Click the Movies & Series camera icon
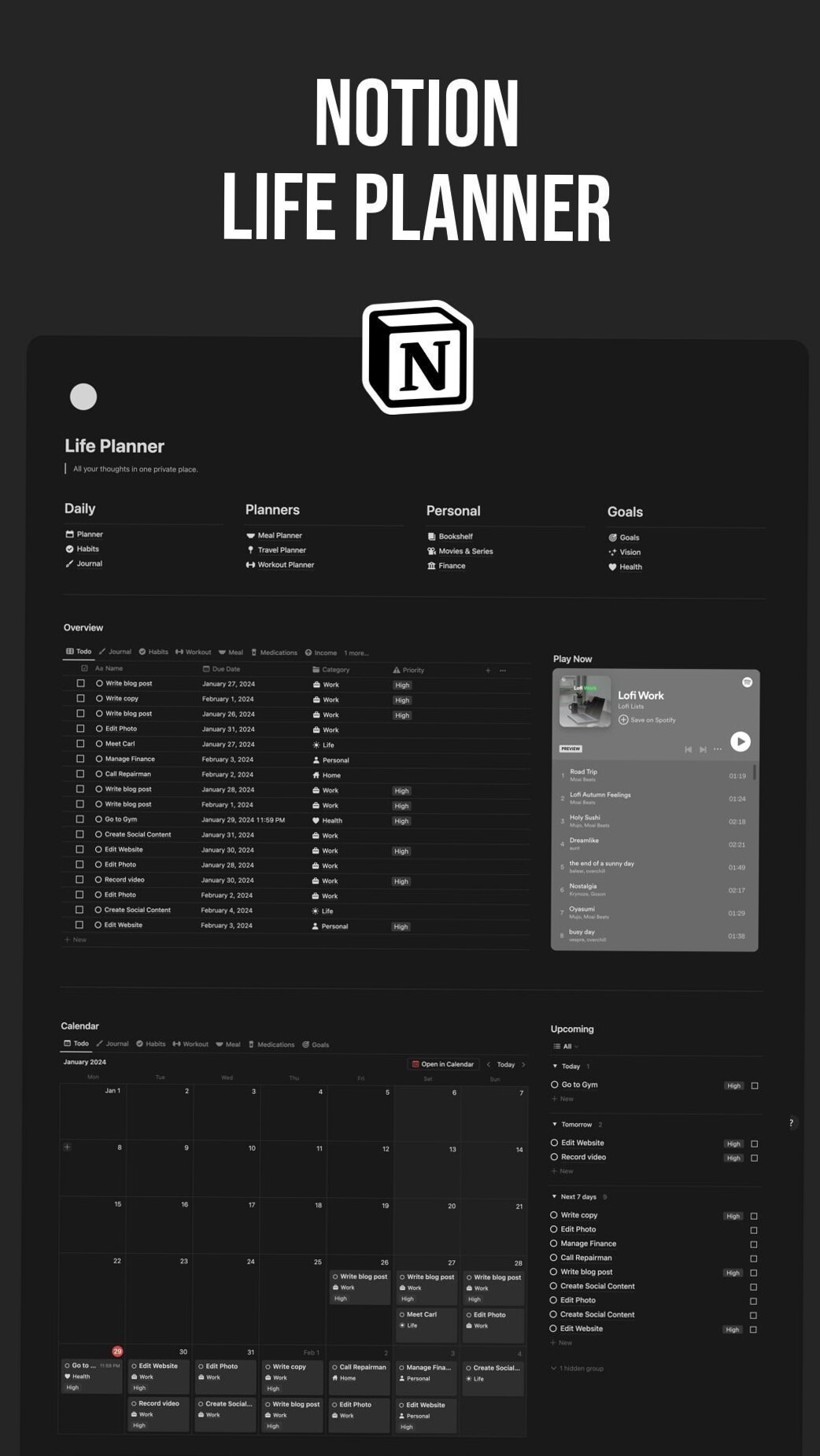Image resolution: width=820 pixels, height=1456 pixels. (x=431, y=551)
